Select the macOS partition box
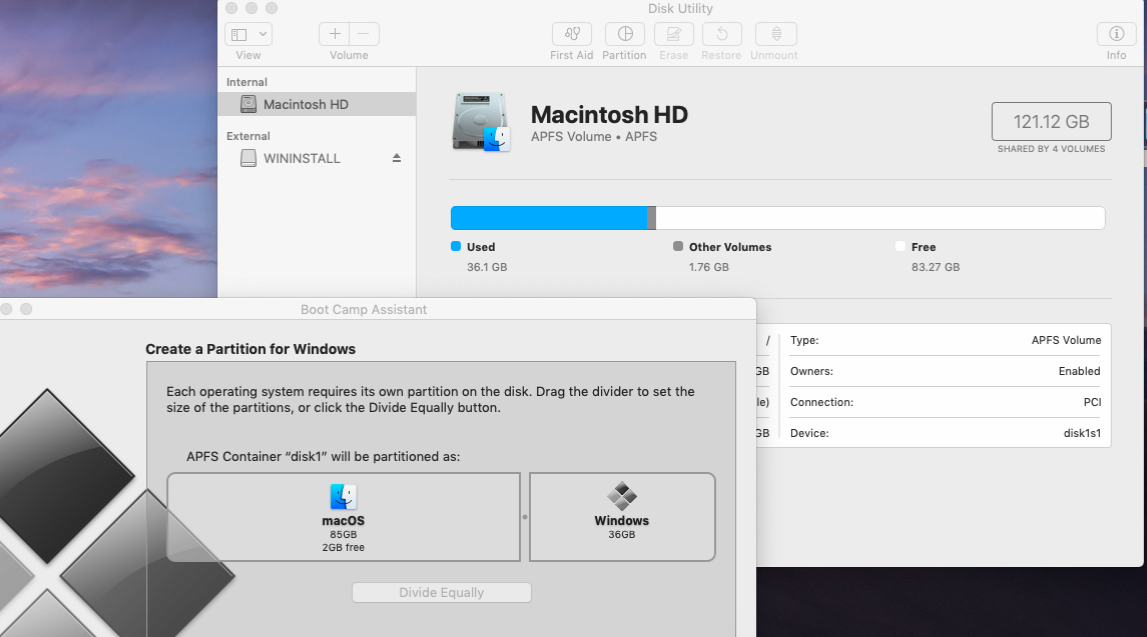This screenshot has width=1147, height=637. point(343,517)
